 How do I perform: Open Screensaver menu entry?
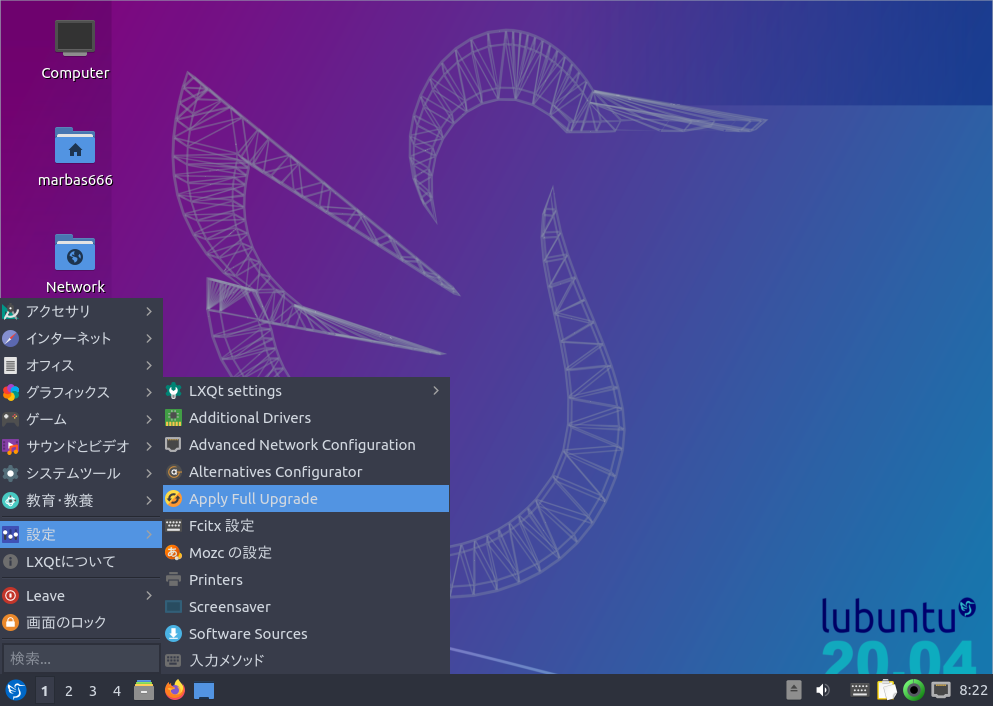point(306,607)
